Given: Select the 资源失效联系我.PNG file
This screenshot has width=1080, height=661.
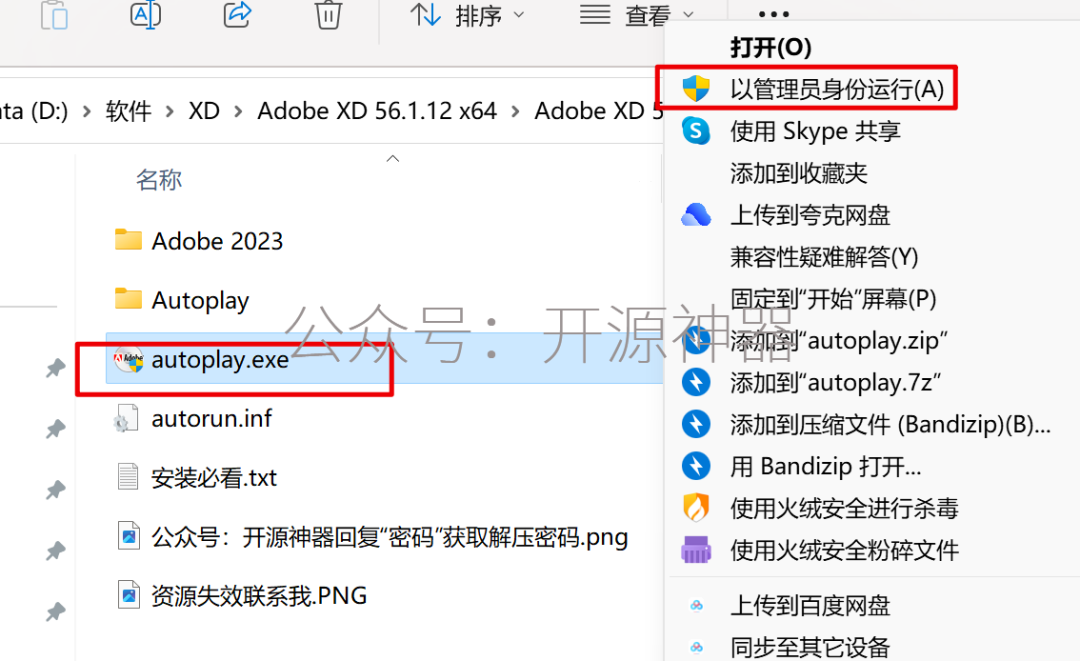Looking at the screenshot, I should [x=259, y=596].
